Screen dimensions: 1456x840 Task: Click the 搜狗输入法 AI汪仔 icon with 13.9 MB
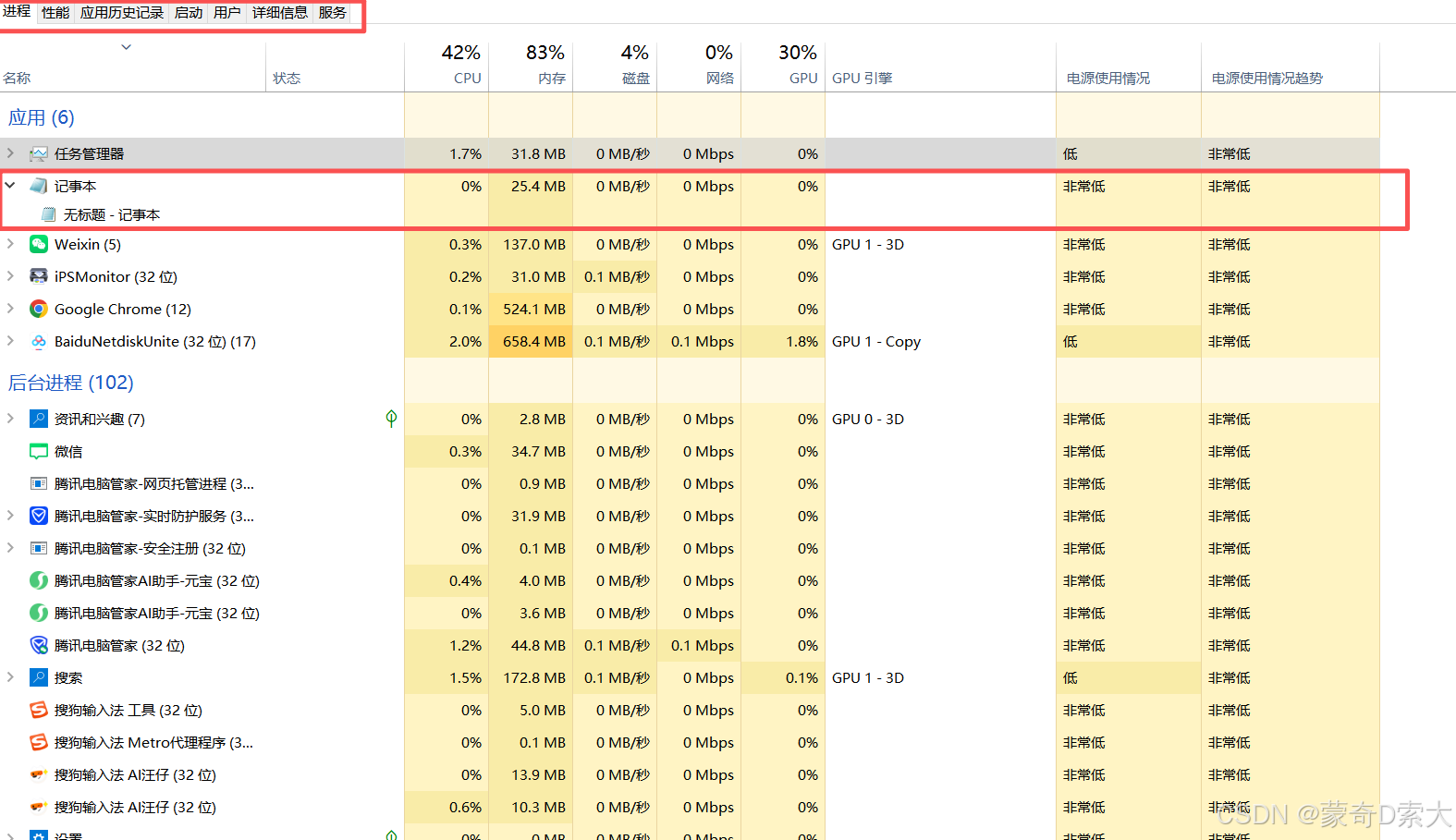pos(39,775)
